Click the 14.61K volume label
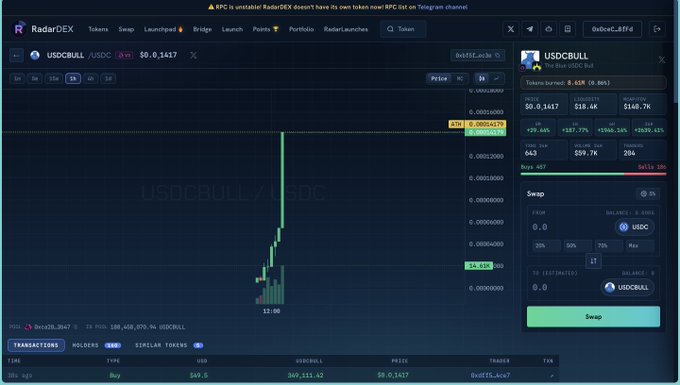This screenshot has width=680, height=385. (479, 266)
